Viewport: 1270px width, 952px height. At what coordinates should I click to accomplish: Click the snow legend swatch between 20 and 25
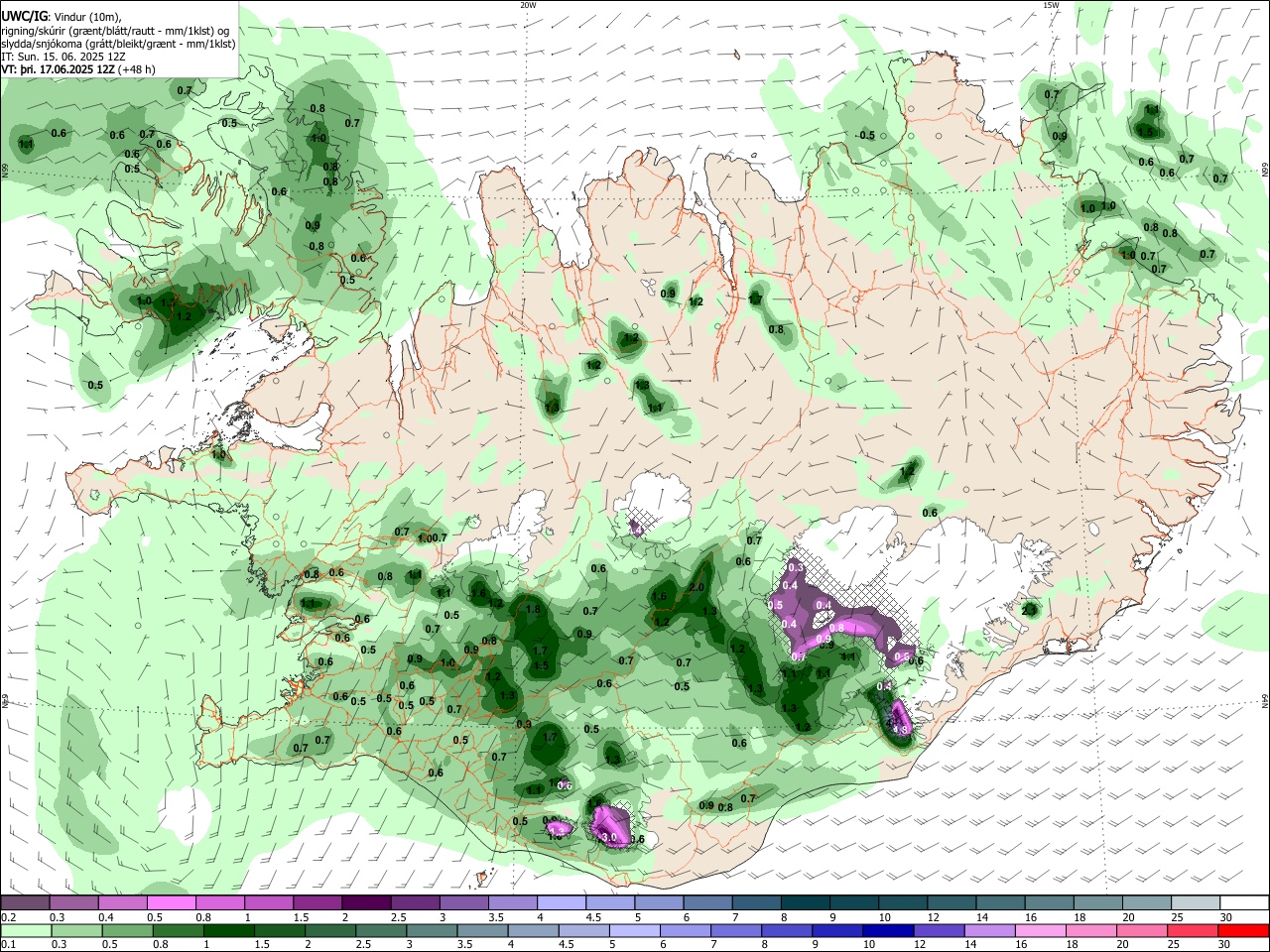1145,902
